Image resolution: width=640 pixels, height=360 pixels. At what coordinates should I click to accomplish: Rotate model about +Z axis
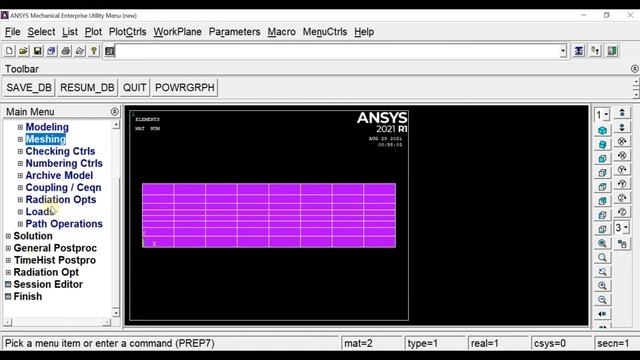click(622, 198)
